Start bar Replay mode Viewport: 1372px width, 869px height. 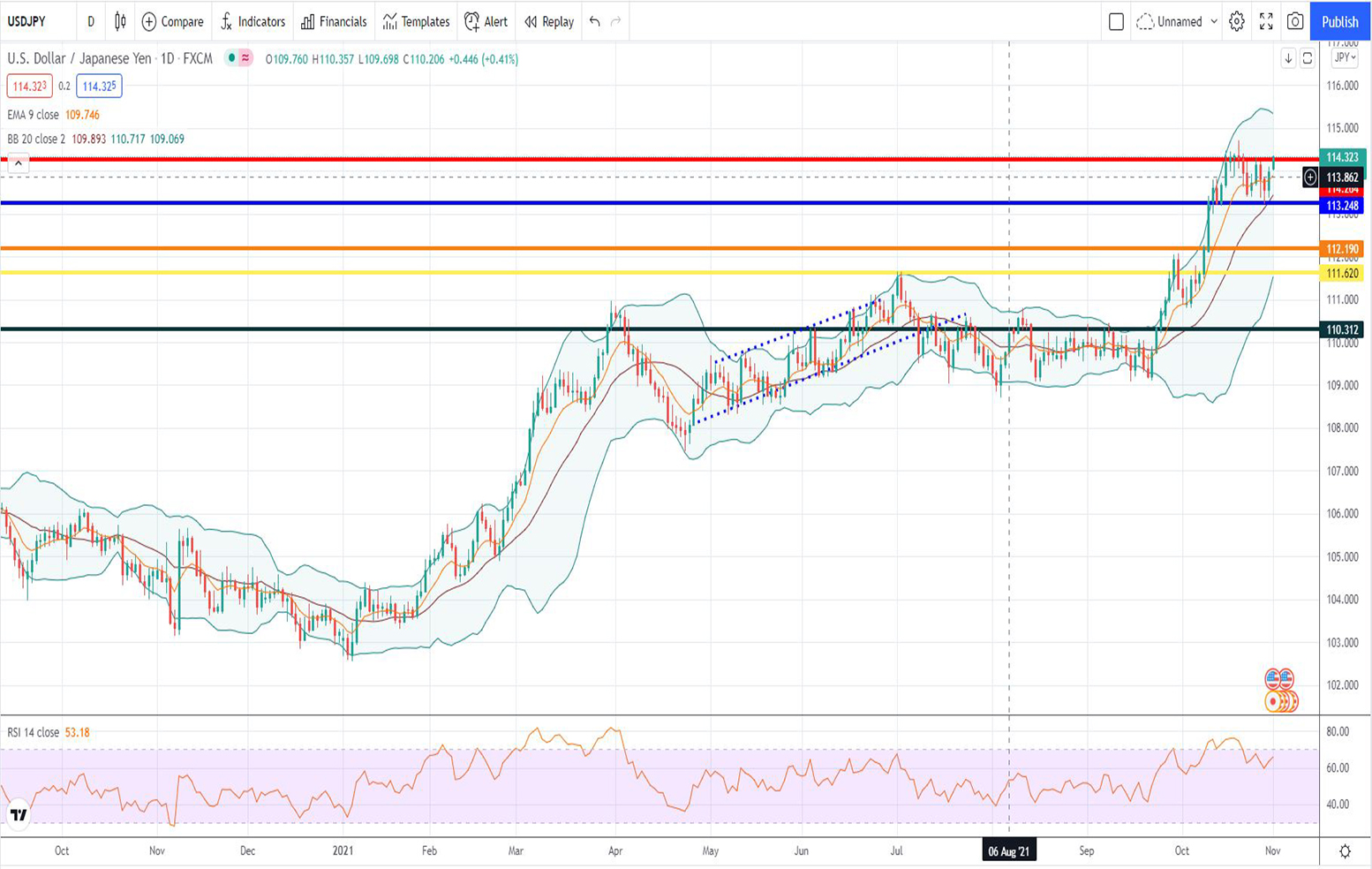coord(548,21)
